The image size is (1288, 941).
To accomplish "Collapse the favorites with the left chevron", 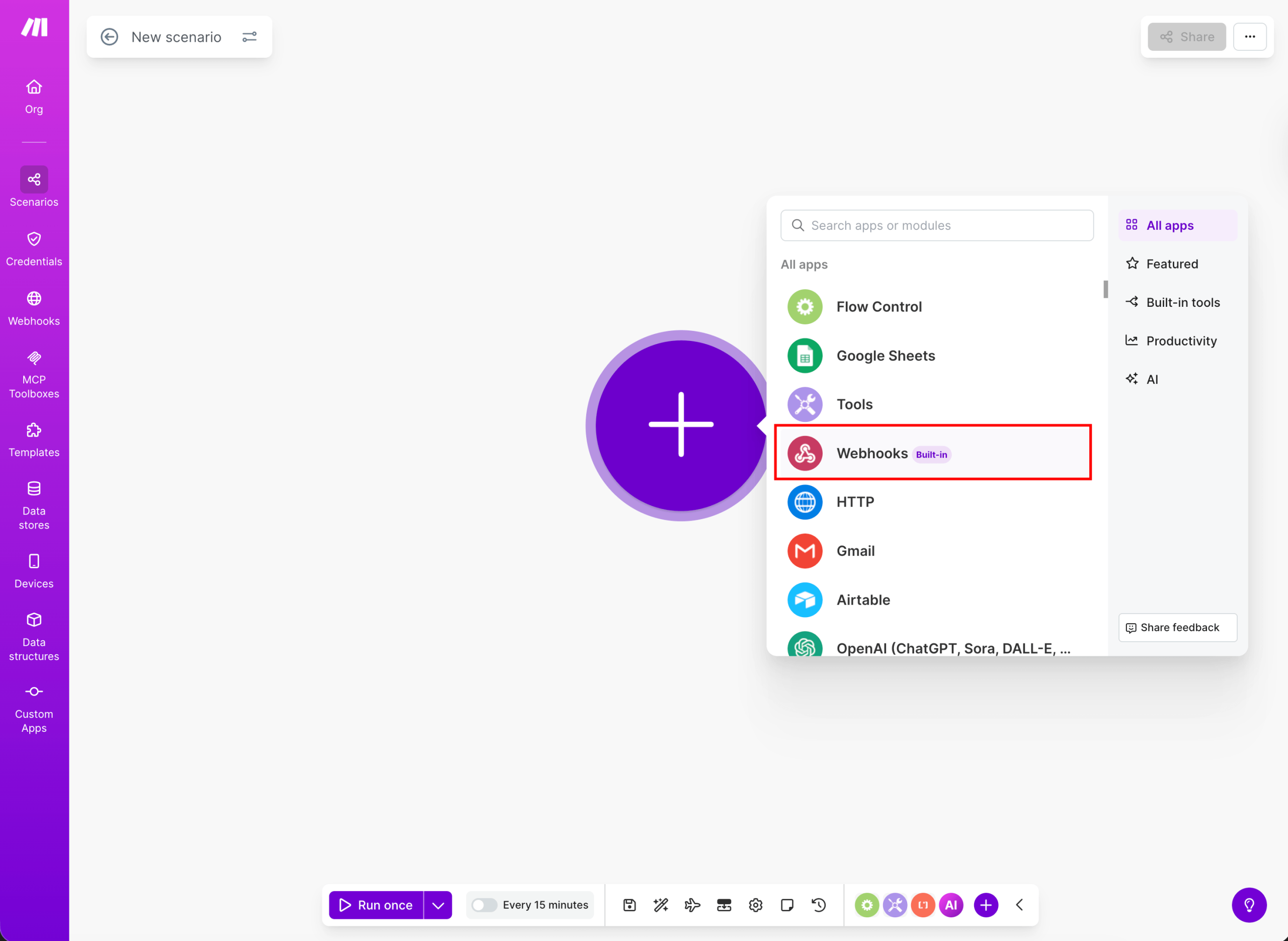I will pyautogui.click(x=1020, y=905).
